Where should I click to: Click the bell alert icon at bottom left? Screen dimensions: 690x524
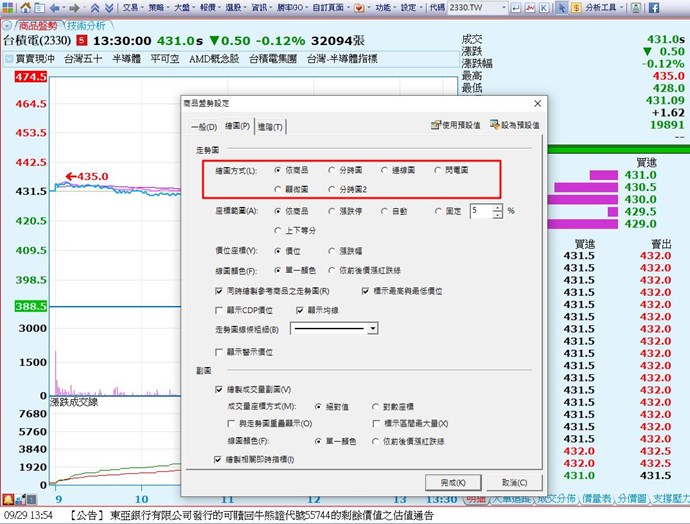[x=7, y=498]
